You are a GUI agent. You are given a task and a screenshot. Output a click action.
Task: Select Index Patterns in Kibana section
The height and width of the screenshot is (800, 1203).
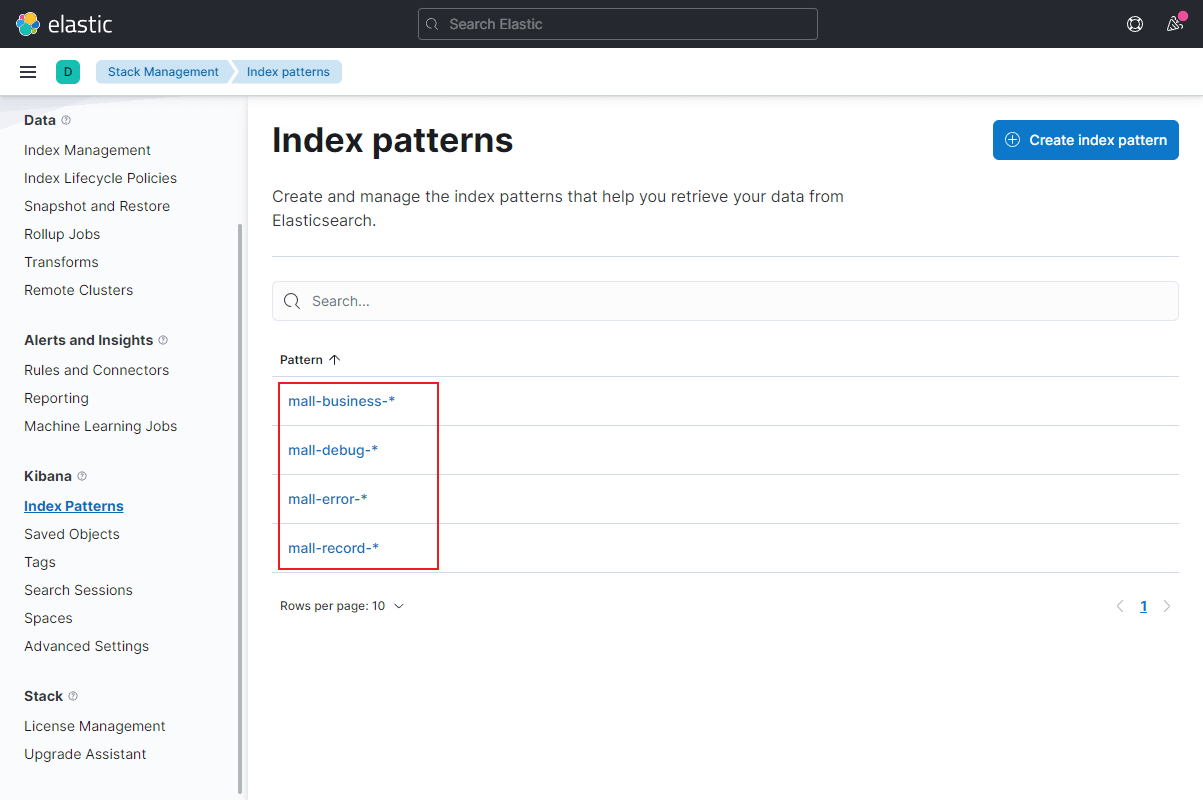(x=74, y=506)
